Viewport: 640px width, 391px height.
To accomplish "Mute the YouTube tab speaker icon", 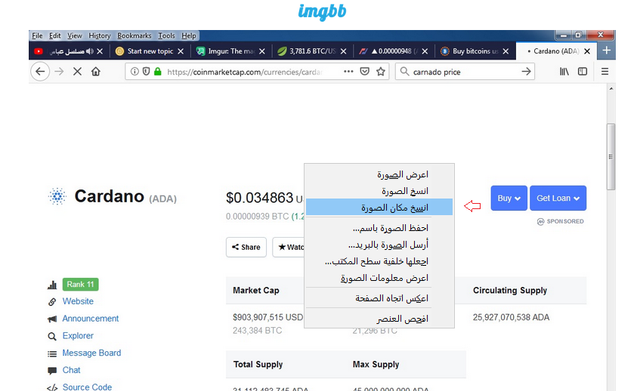I will [89, 51].
